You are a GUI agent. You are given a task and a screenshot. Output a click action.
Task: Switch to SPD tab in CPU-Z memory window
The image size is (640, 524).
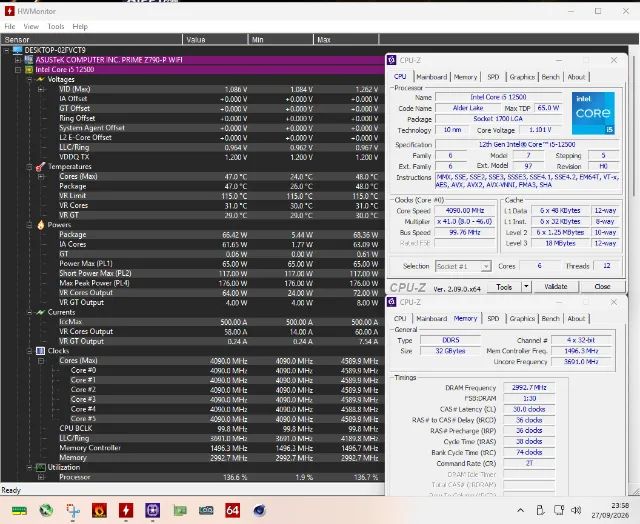tap(493, 318)
